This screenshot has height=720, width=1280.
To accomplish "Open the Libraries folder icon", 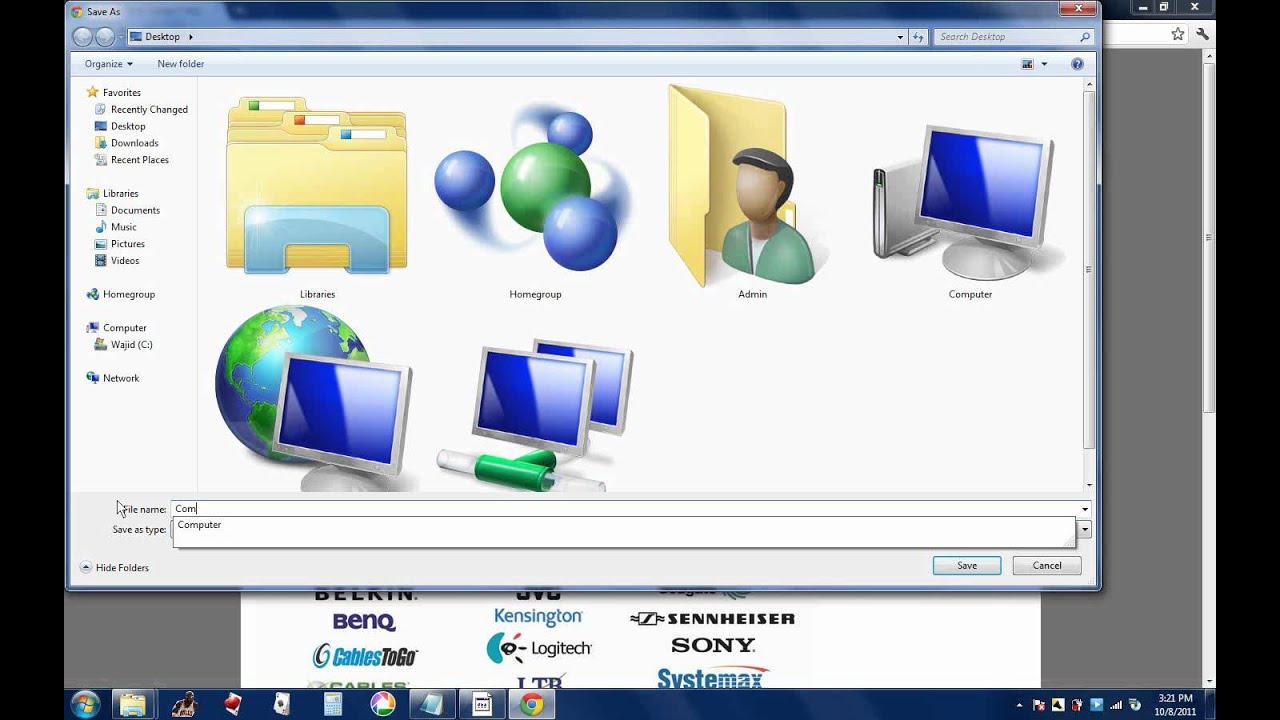I will [317, 186].
